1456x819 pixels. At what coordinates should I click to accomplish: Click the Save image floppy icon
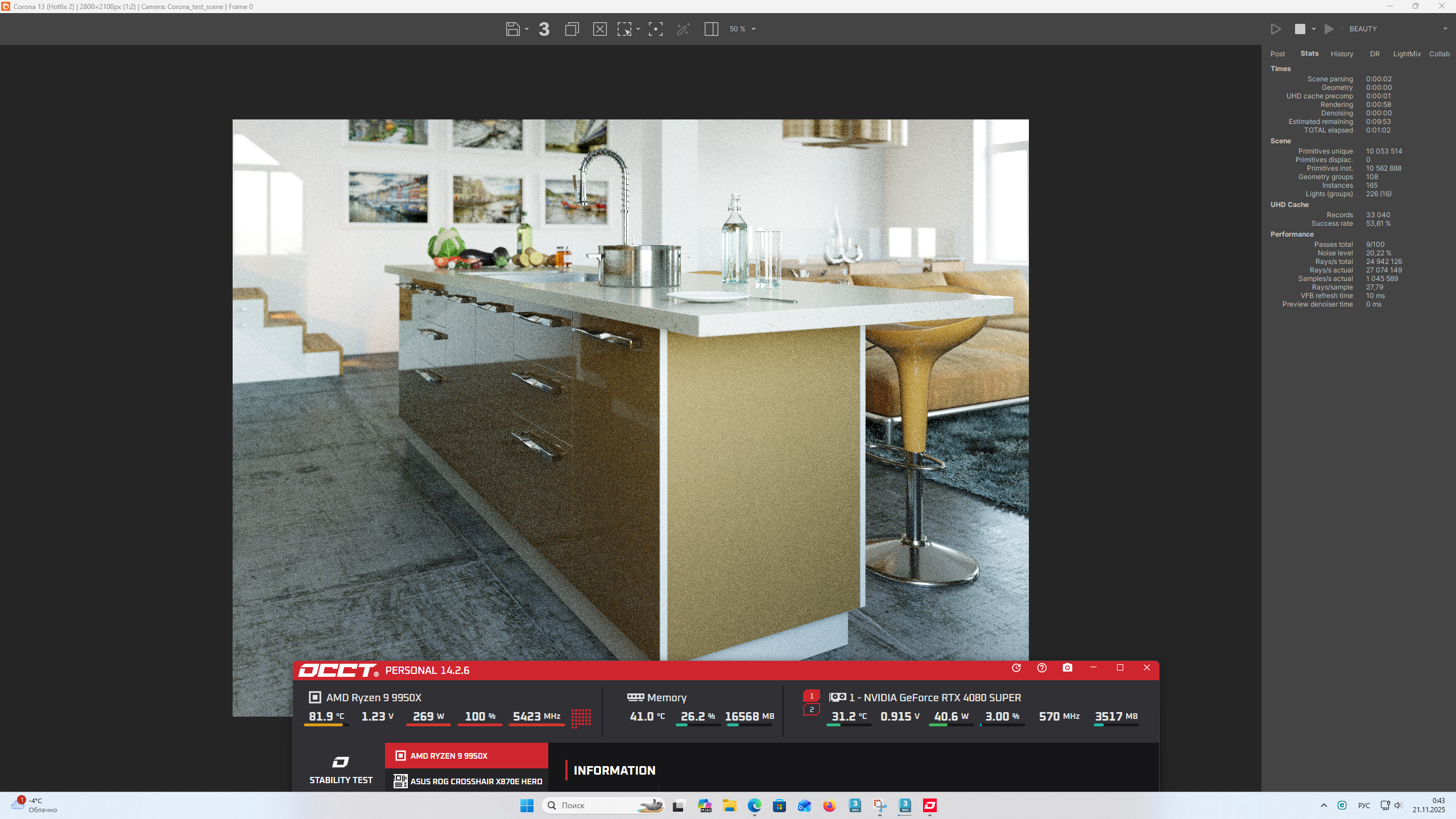(x=512, y=29)
